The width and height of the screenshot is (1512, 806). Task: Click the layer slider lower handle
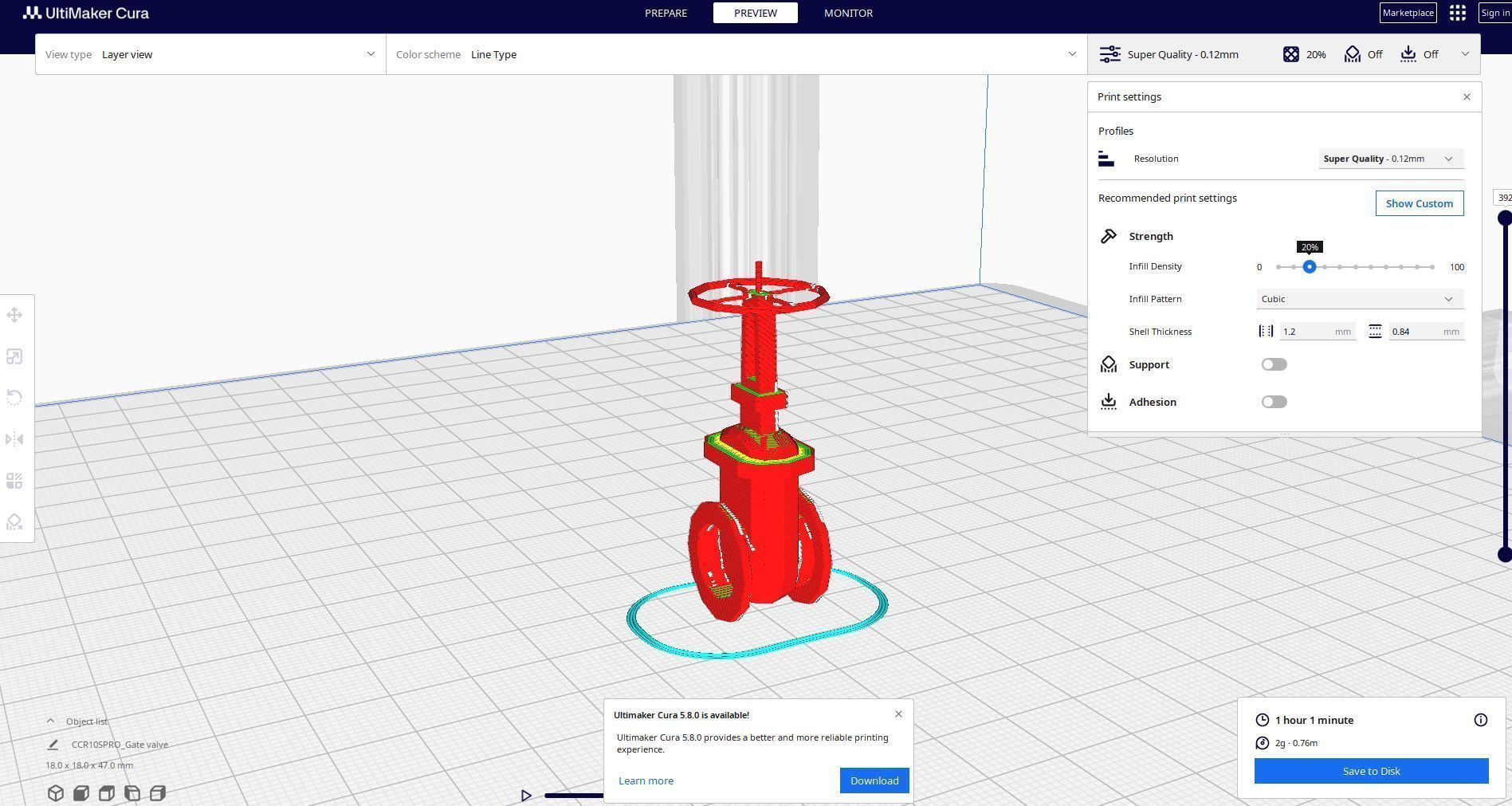[x=1505, y=555]
